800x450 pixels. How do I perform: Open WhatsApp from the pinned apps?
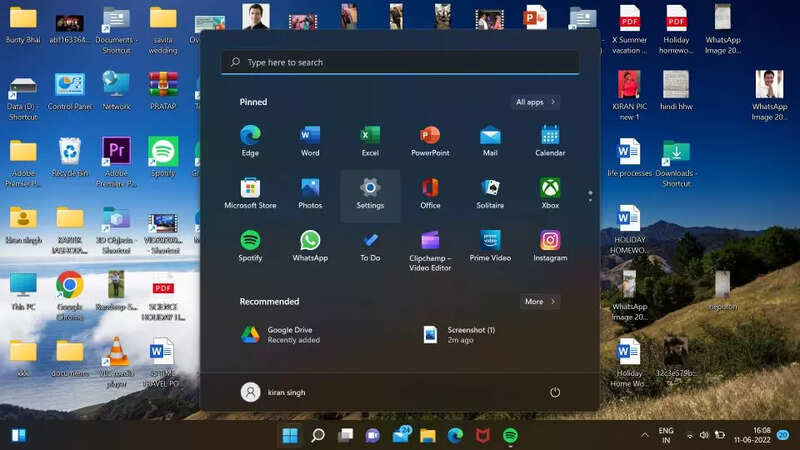pyautogui.click(x=310, y=246)
